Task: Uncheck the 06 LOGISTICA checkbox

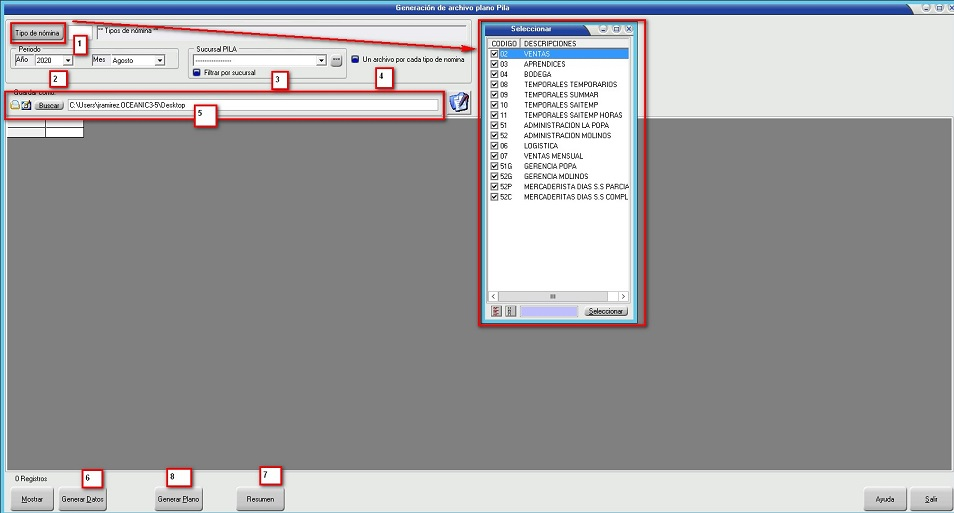Action: [x=494, y=146]
